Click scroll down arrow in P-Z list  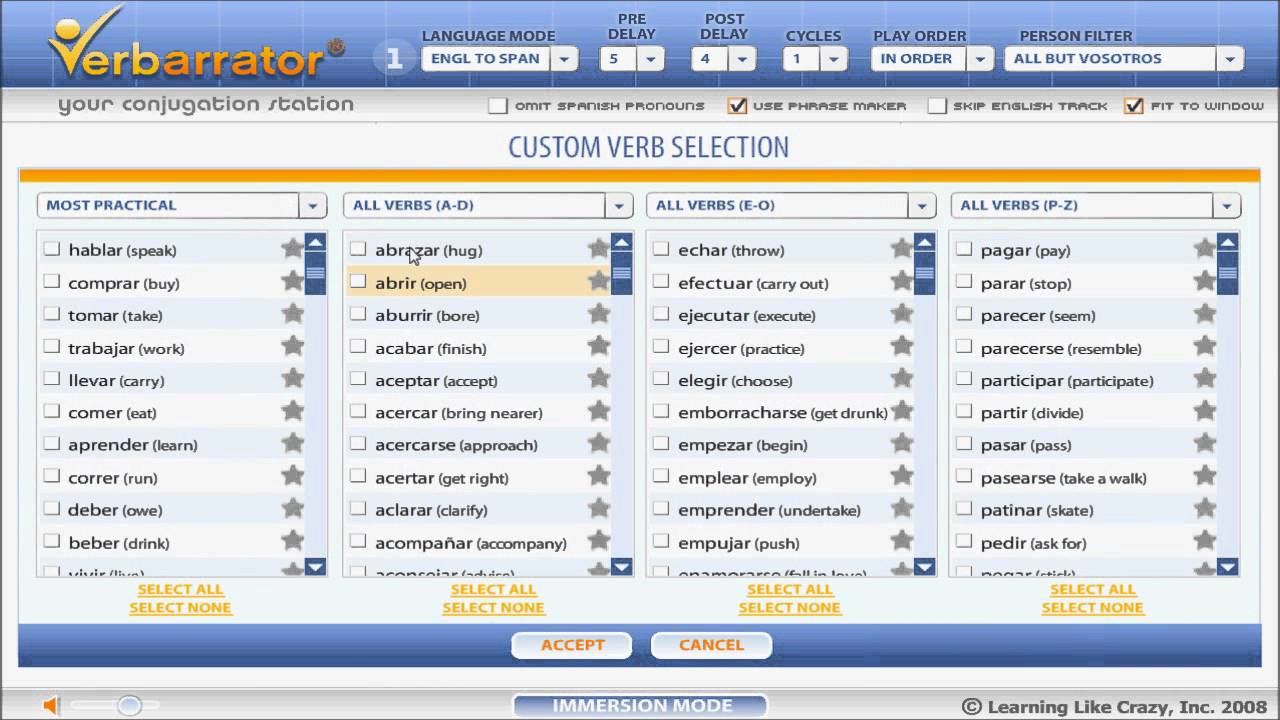click(1227, 567)
